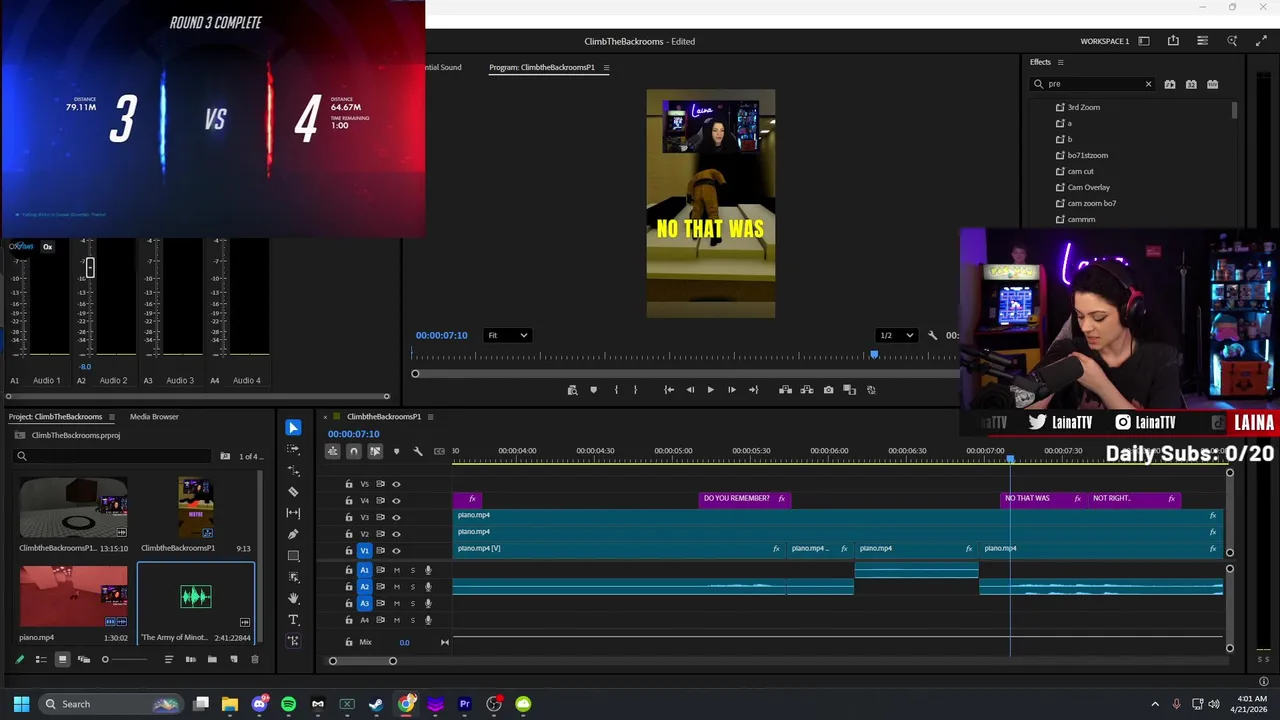Delete selected item with trash icon
Screen dimensions: 1280x720
pos(254,659)
